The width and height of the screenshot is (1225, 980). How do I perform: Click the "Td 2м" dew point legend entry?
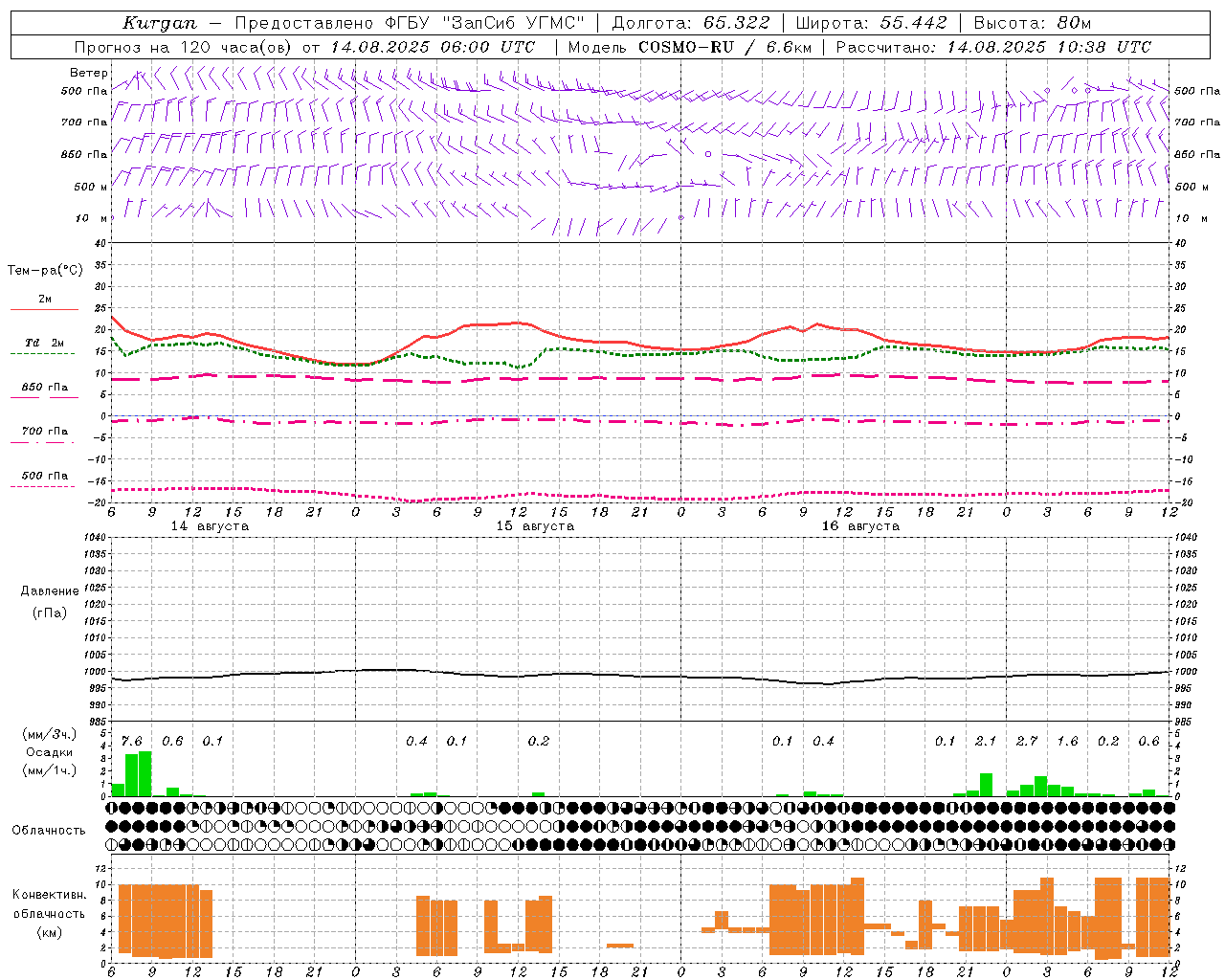pos(44,343)
